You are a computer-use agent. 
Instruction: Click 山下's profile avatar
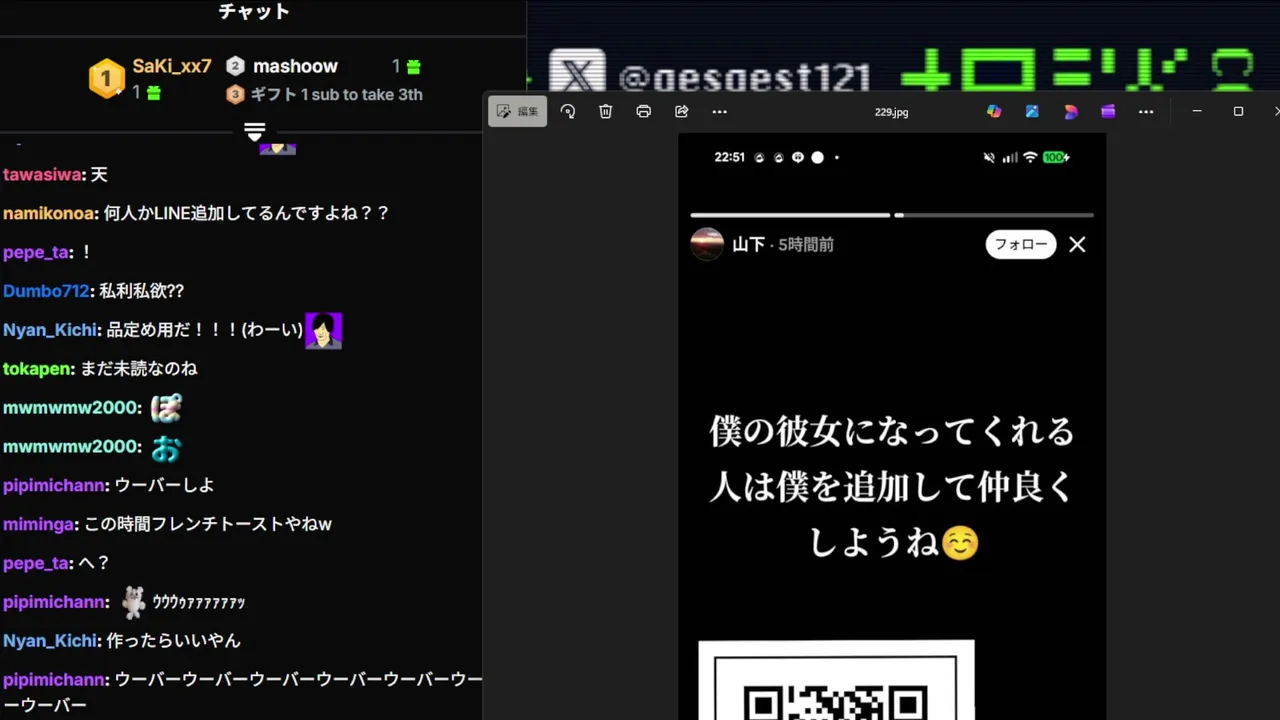tap(707, 244)
